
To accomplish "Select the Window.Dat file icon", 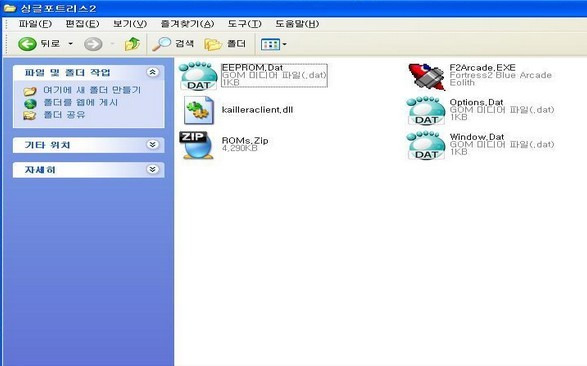I will pos(426,145).
